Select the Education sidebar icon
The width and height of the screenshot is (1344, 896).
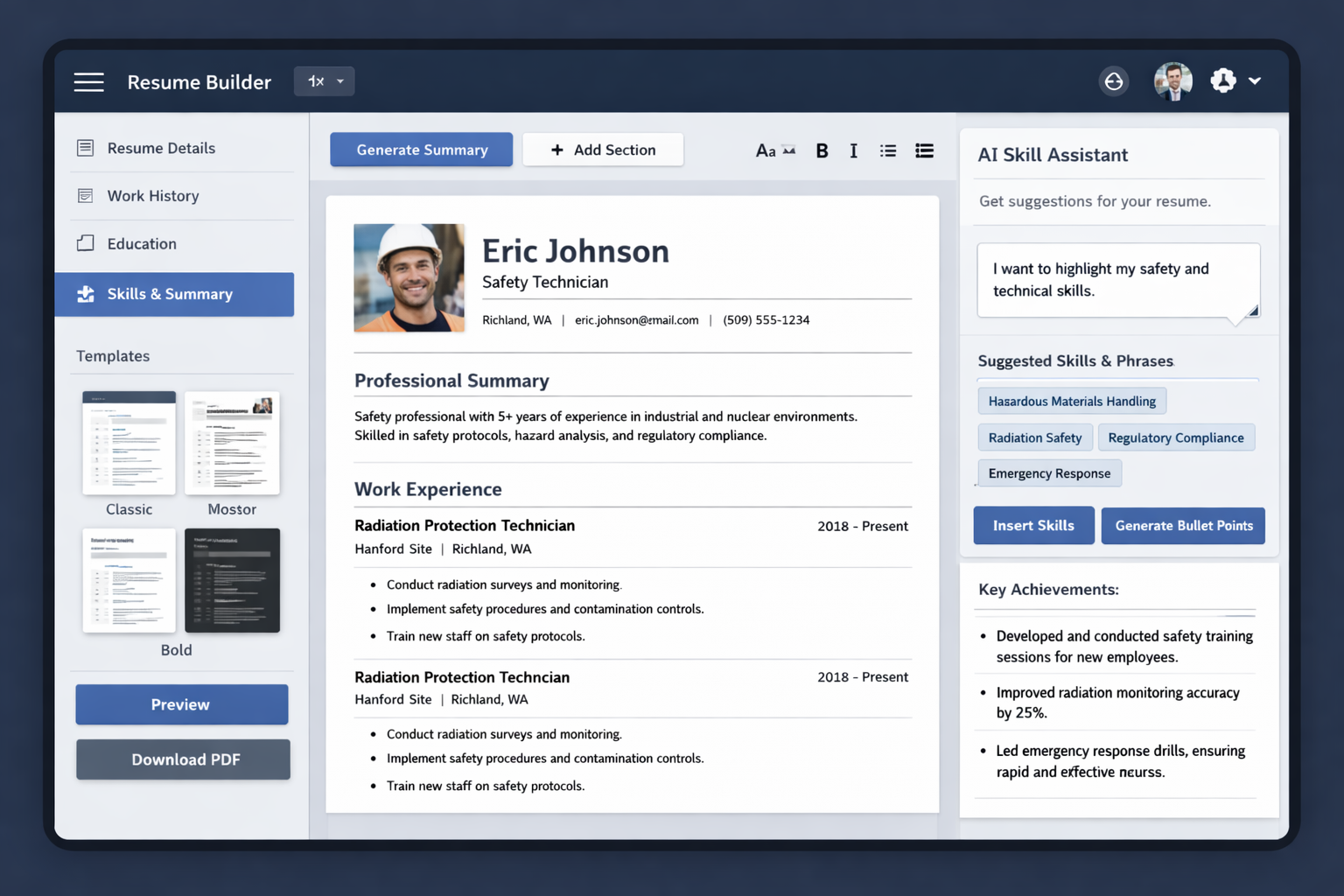tap(85, 243)
